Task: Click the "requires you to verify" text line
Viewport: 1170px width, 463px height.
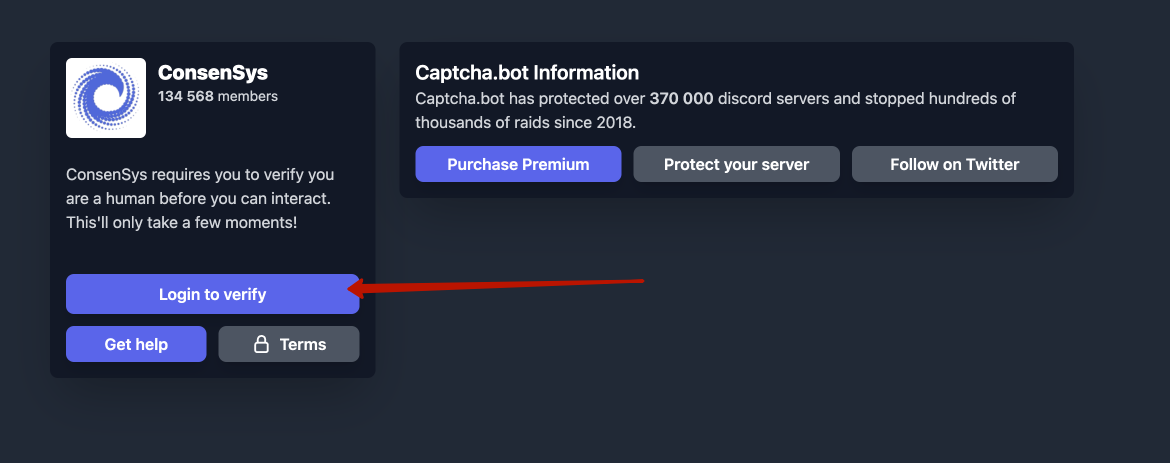Action: coord(200,174)
